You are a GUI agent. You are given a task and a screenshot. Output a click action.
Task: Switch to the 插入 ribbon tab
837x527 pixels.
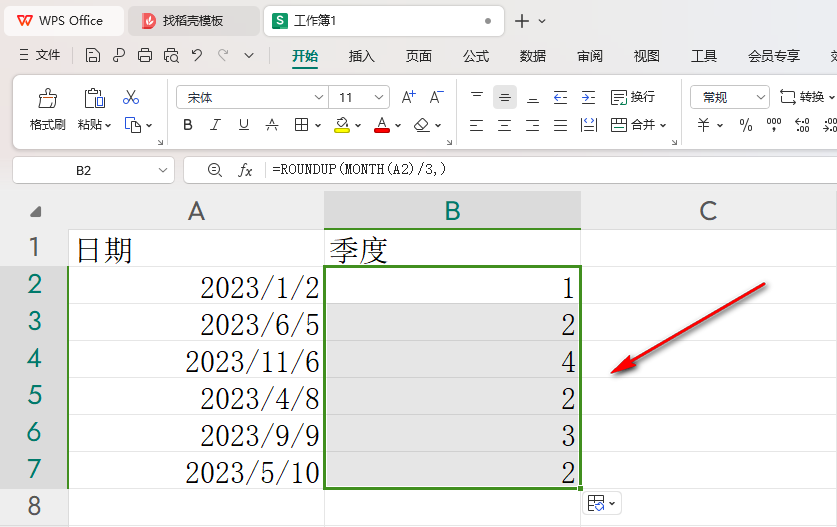click(361, 56)
